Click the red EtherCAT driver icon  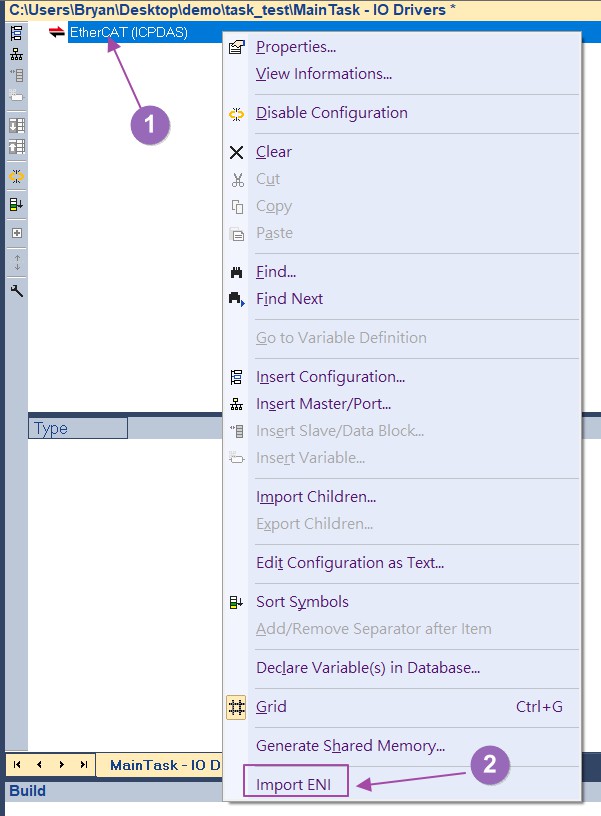coord(57,32)
